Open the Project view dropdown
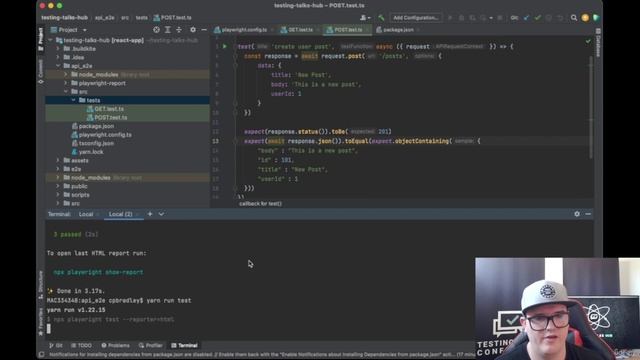Viewport: 640px width, 360px height. click(68, 30)
